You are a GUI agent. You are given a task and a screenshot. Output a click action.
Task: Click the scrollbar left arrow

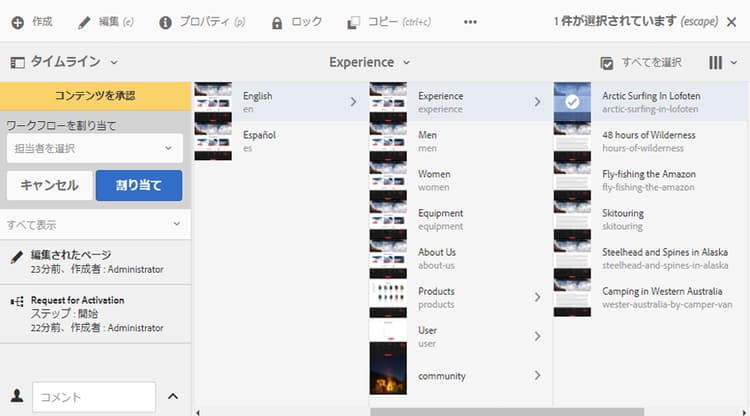pyautogui.click(x=198, y=412)
